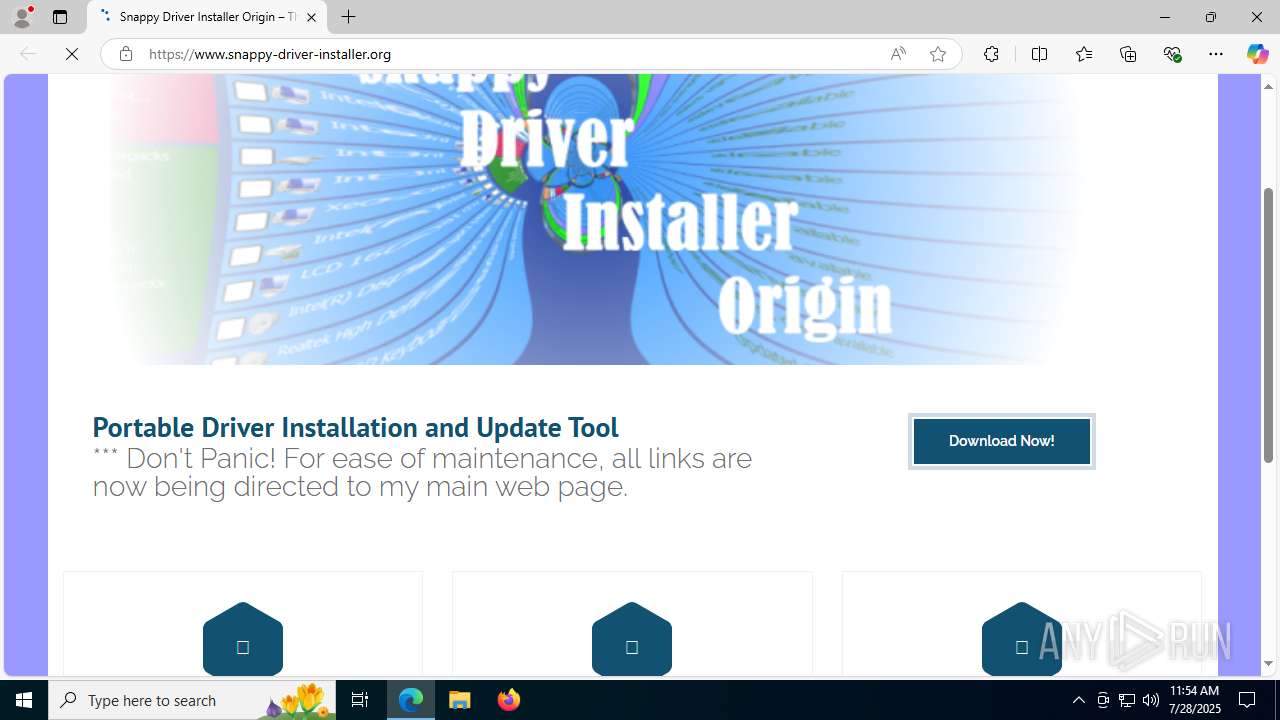Viewport: 1280px width, 720px height.
Task: Go back to previous page
Action: (x=28, y=54)
